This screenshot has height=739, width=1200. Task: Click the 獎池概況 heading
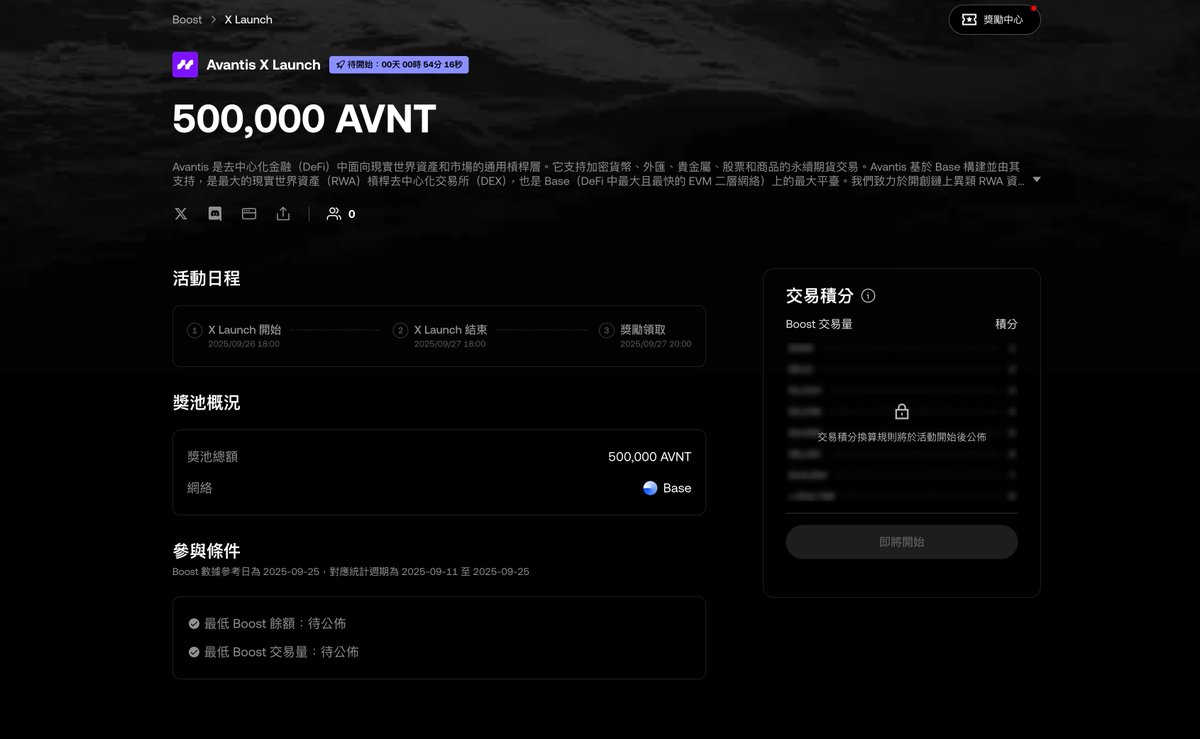click(206, 403)
